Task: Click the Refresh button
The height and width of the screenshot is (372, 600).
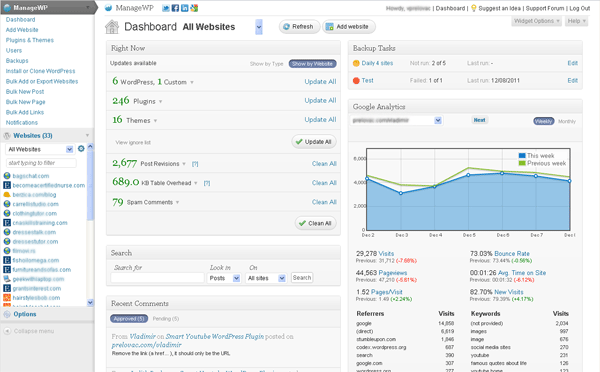Action: 299,27
